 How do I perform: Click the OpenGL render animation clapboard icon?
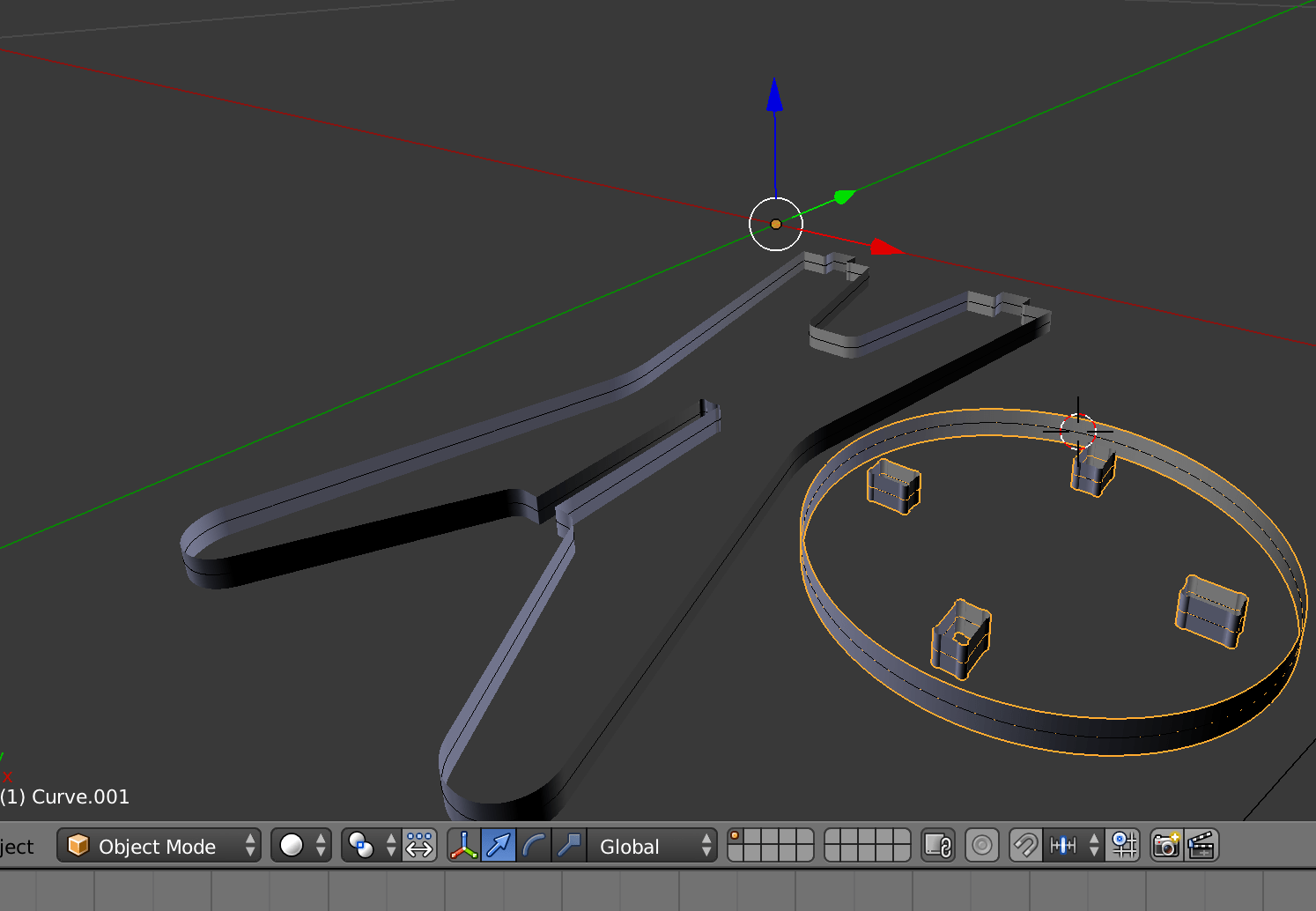tap(1200, 846)
